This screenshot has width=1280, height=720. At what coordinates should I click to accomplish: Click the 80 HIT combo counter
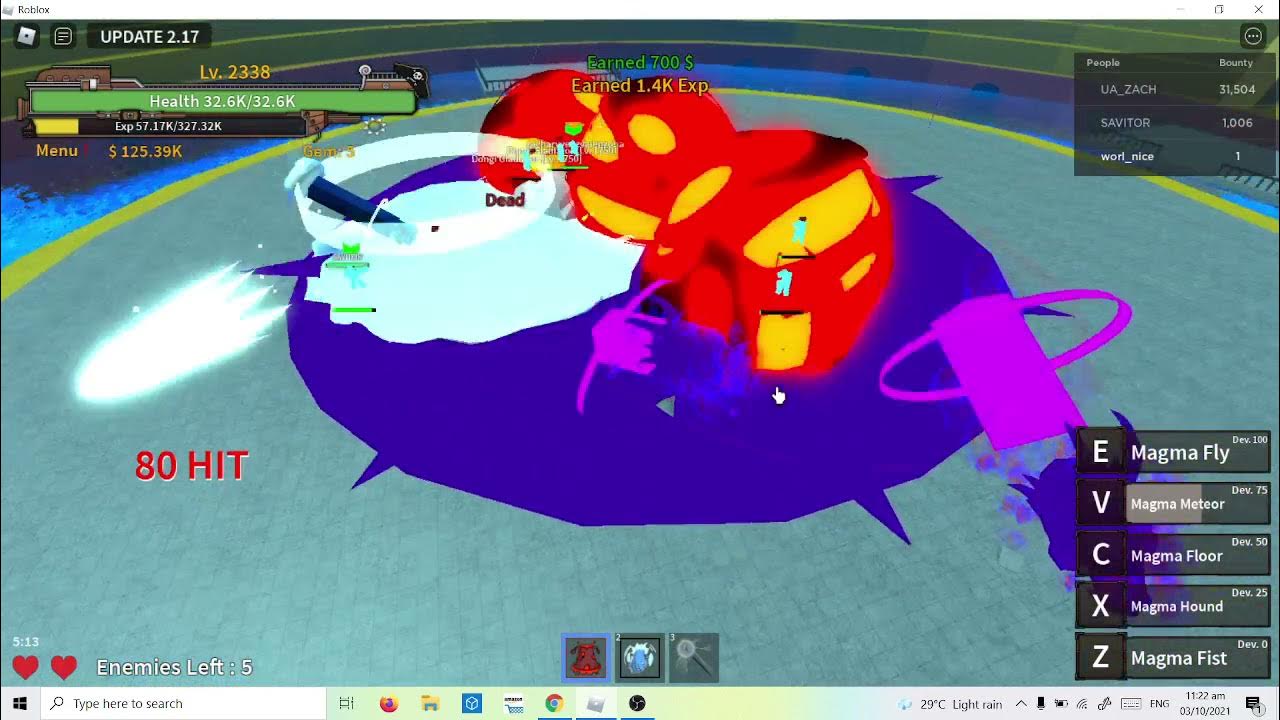click(191, 465)
